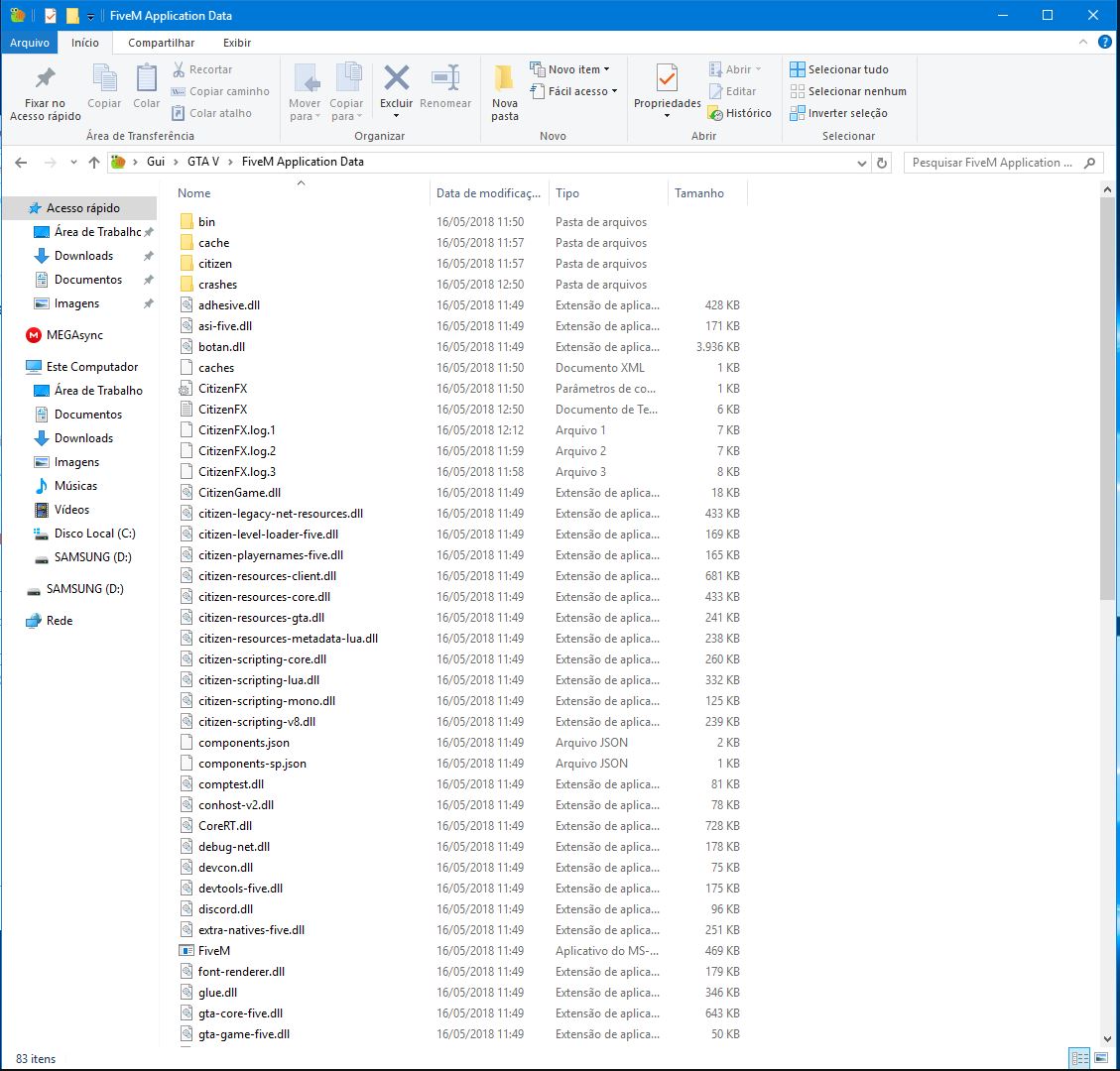1120x1071 pixels.
Task: Click the search magnifier icon
Action: click(1089, 163)
